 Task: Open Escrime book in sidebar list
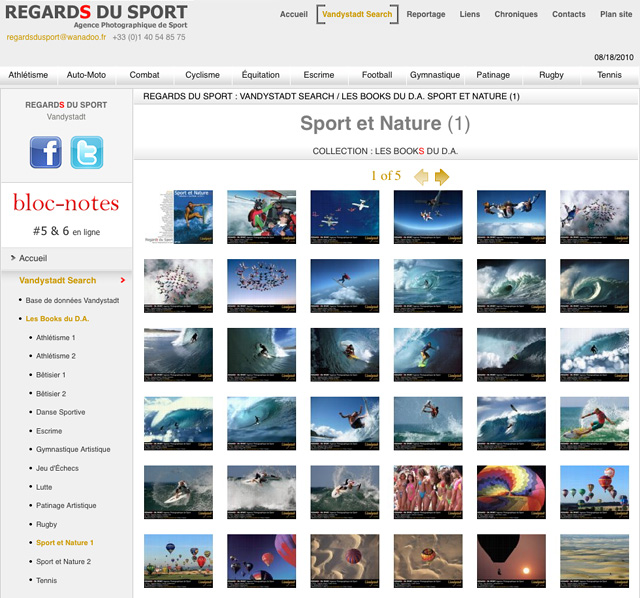pos(49,431)
